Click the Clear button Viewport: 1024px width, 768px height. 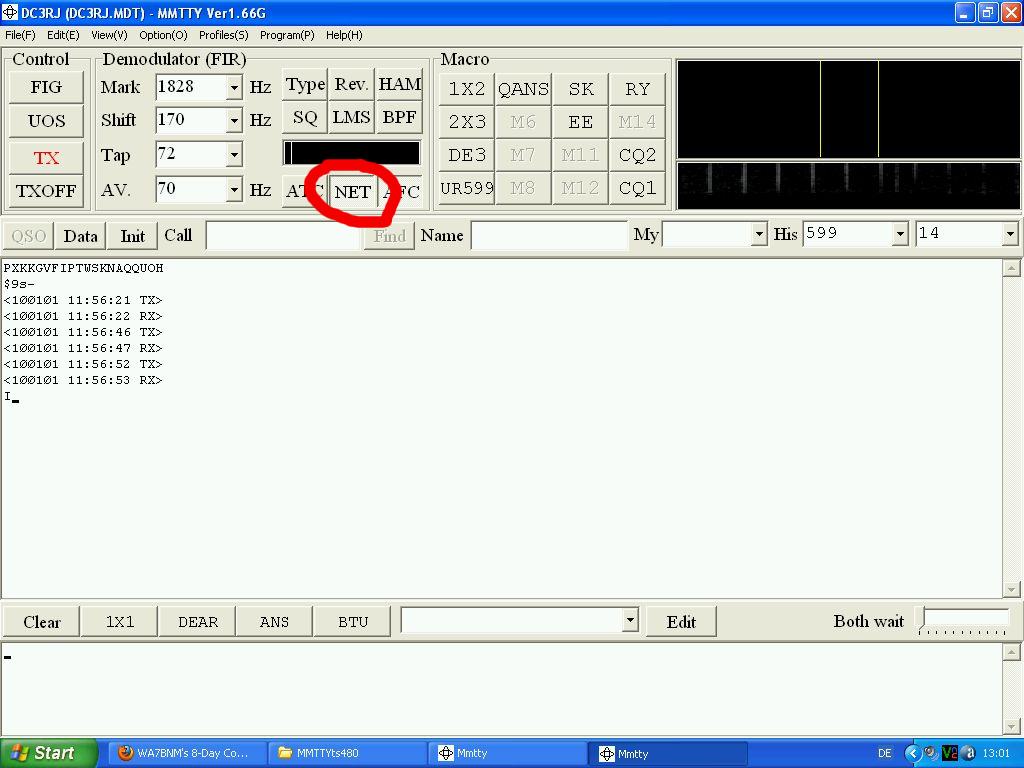pos(42,621)
